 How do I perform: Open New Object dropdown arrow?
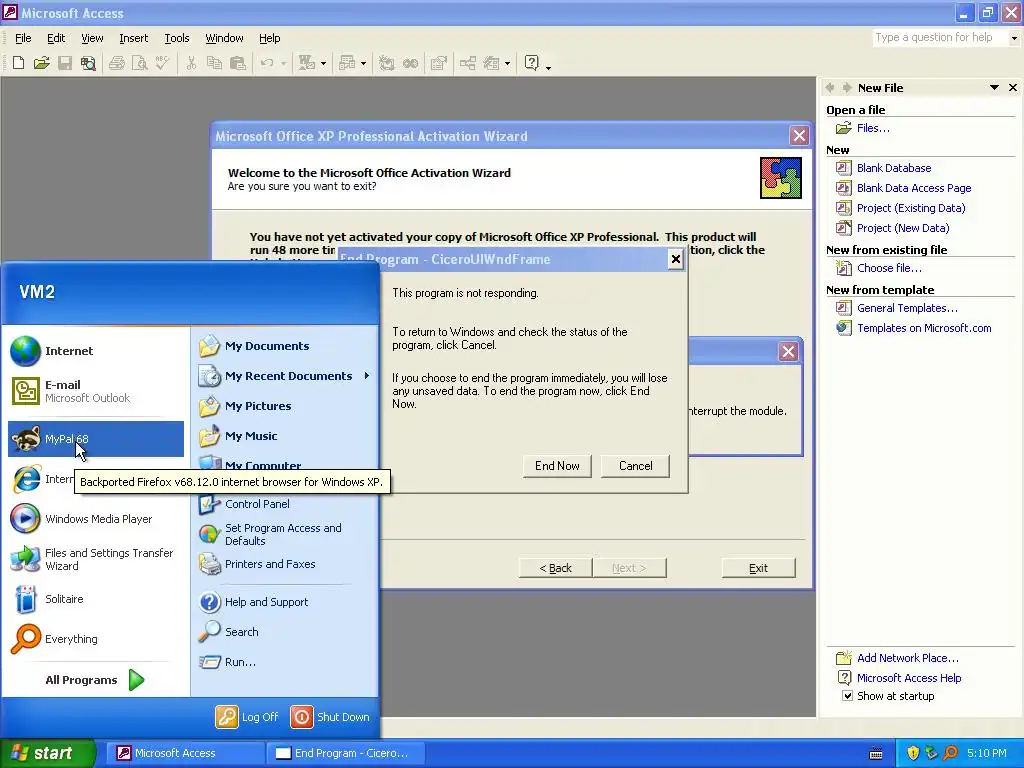pyautogui.click(x=507, y=63)
